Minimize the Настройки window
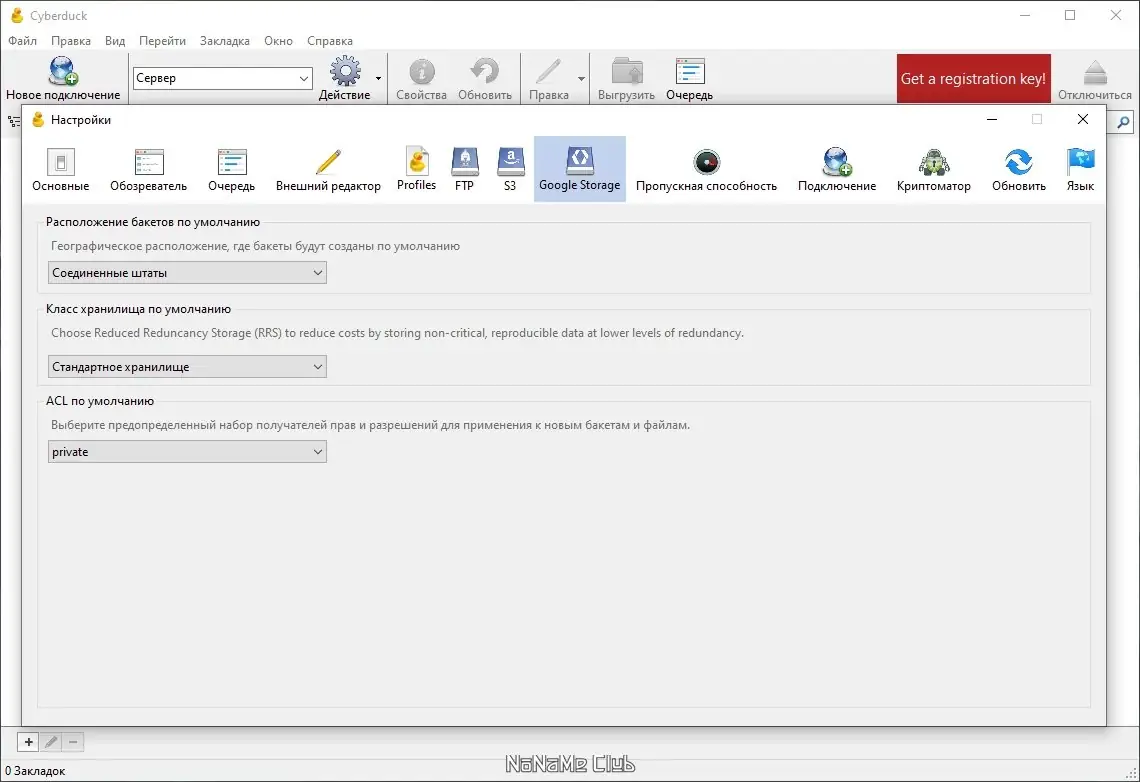Screen dimensions: 1140x782 (992, 119)
